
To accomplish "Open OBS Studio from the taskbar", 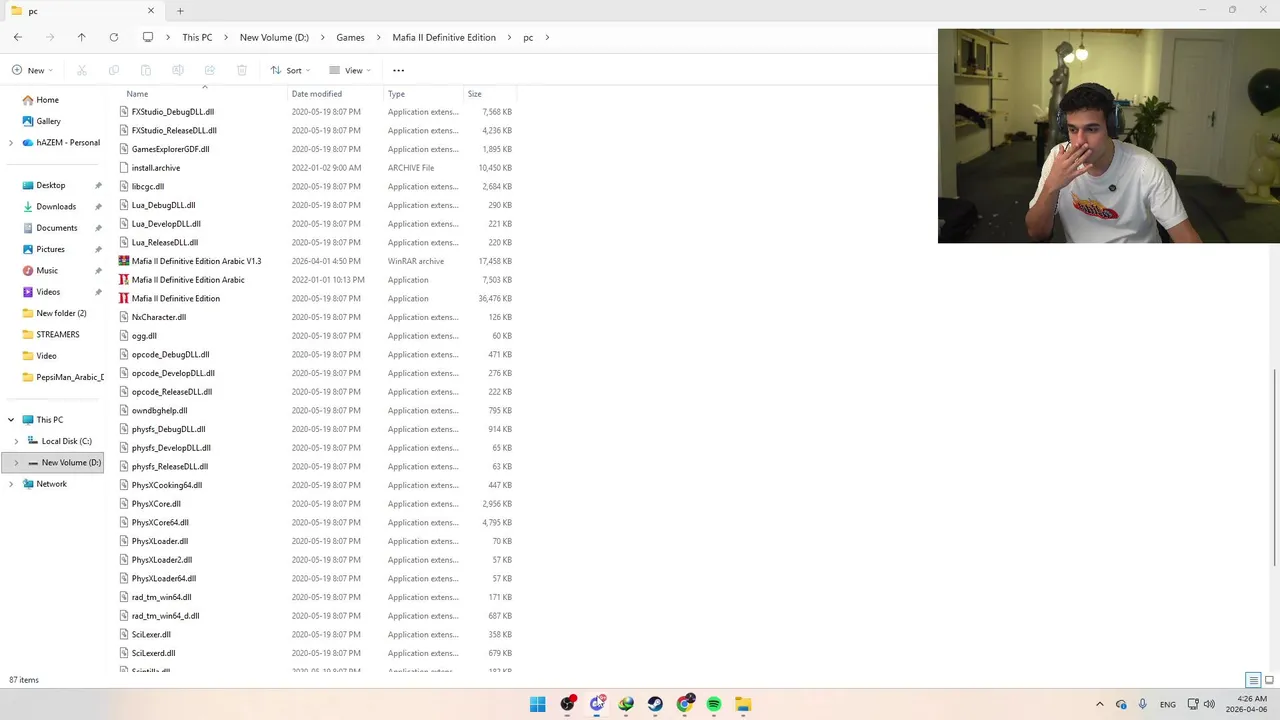I will point(568,704).
